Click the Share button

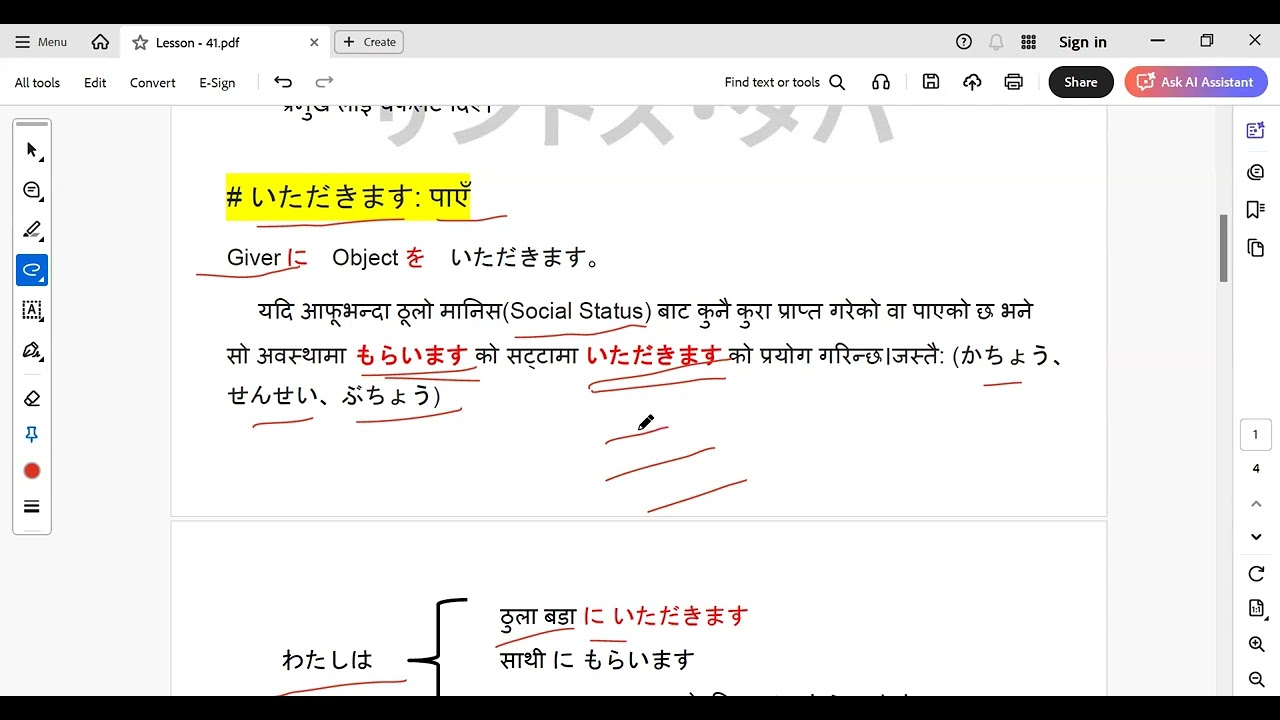(1081, 82)
